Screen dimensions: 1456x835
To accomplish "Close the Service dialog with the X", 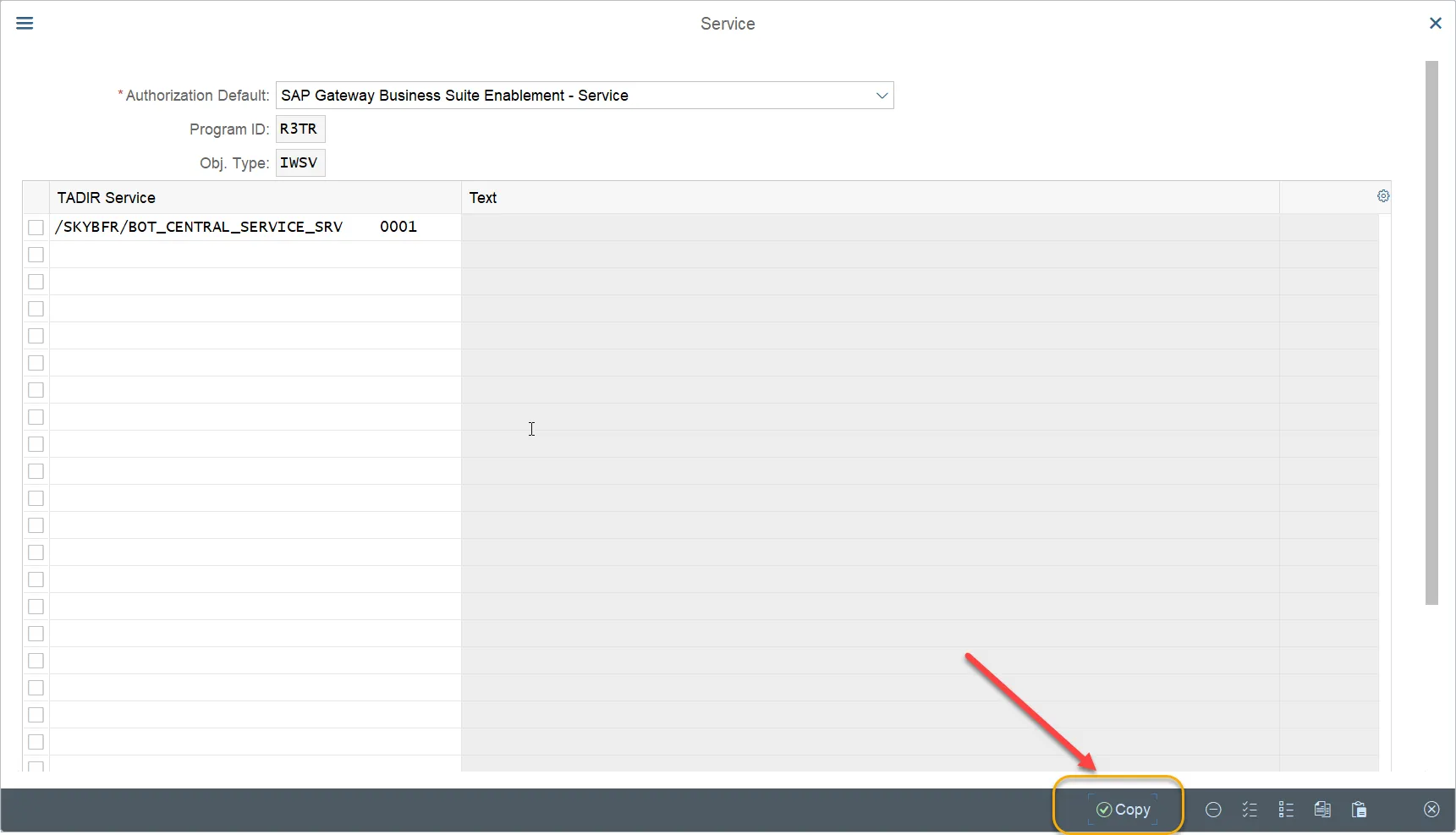I will 1435,24.
